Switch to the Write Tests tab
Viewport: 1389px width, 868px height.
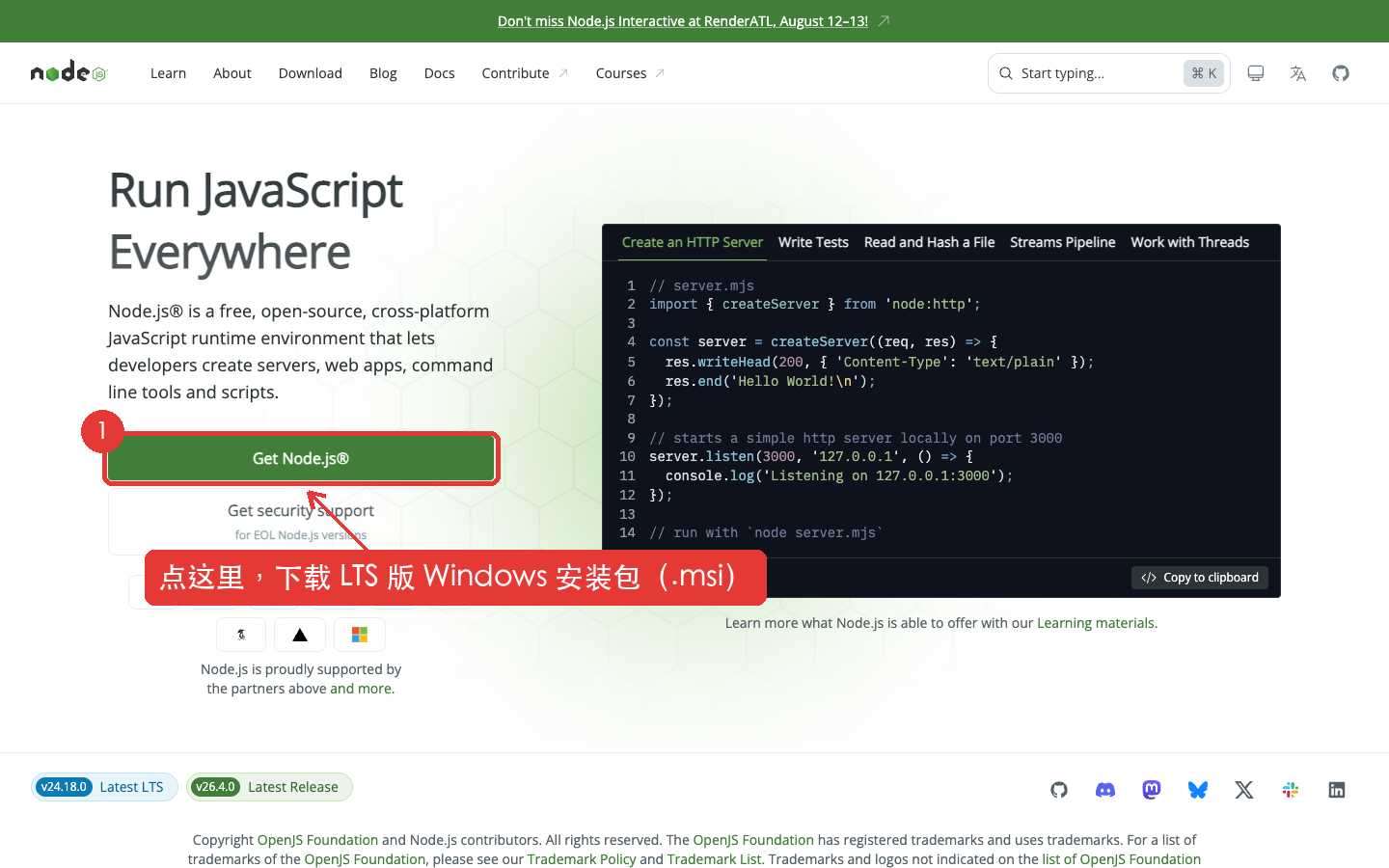pyautogui.click(x=813, y=242)
